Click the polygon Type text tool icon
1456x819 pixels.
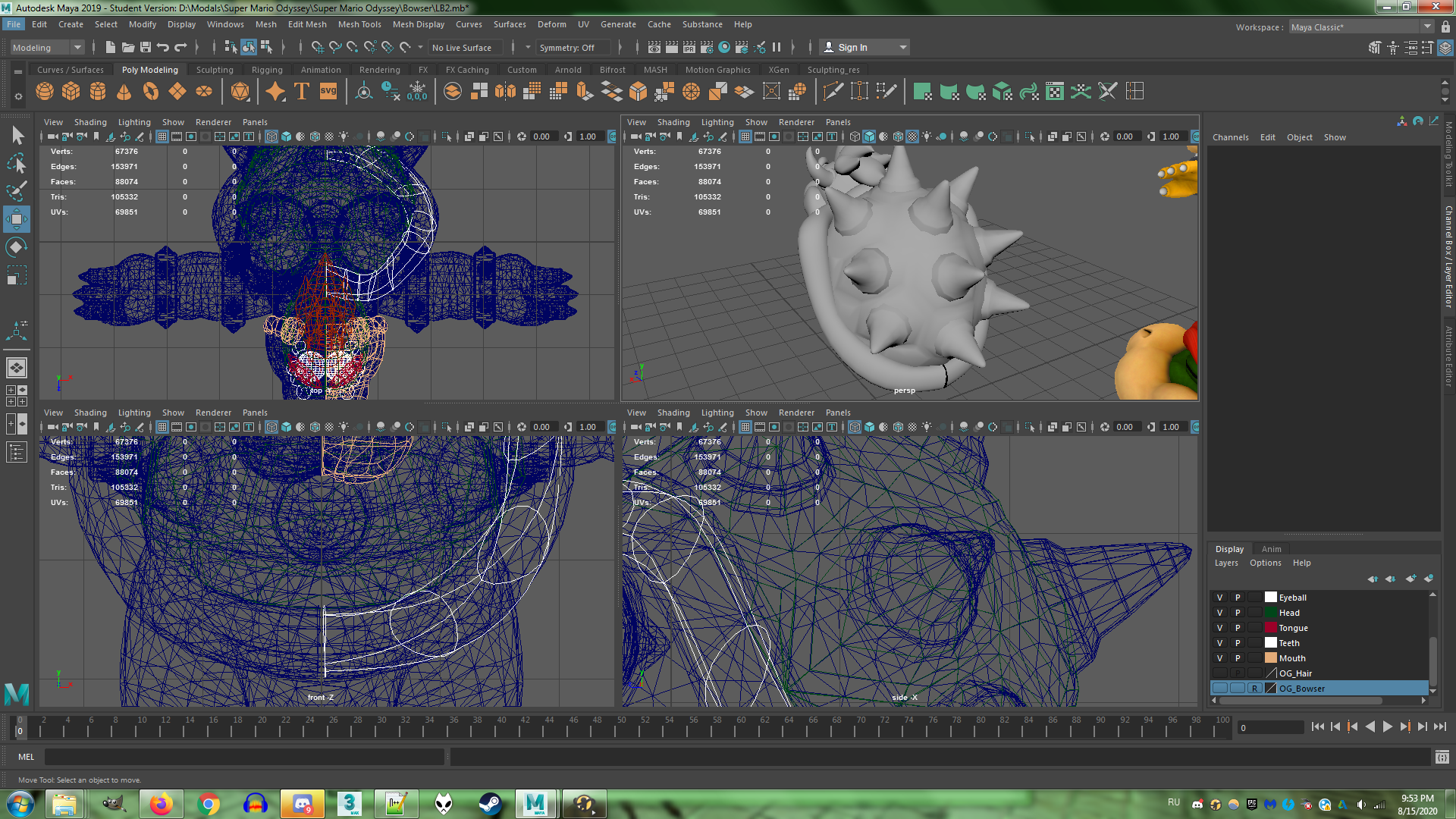click(301, 92)
